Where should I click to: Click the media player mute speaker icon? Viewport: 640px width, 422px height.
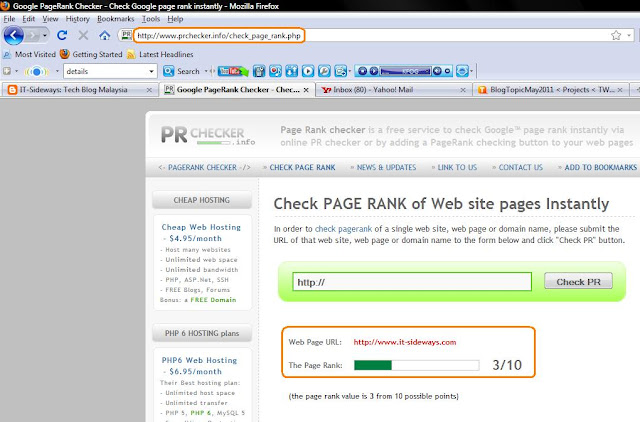click(x=437, y=71)
